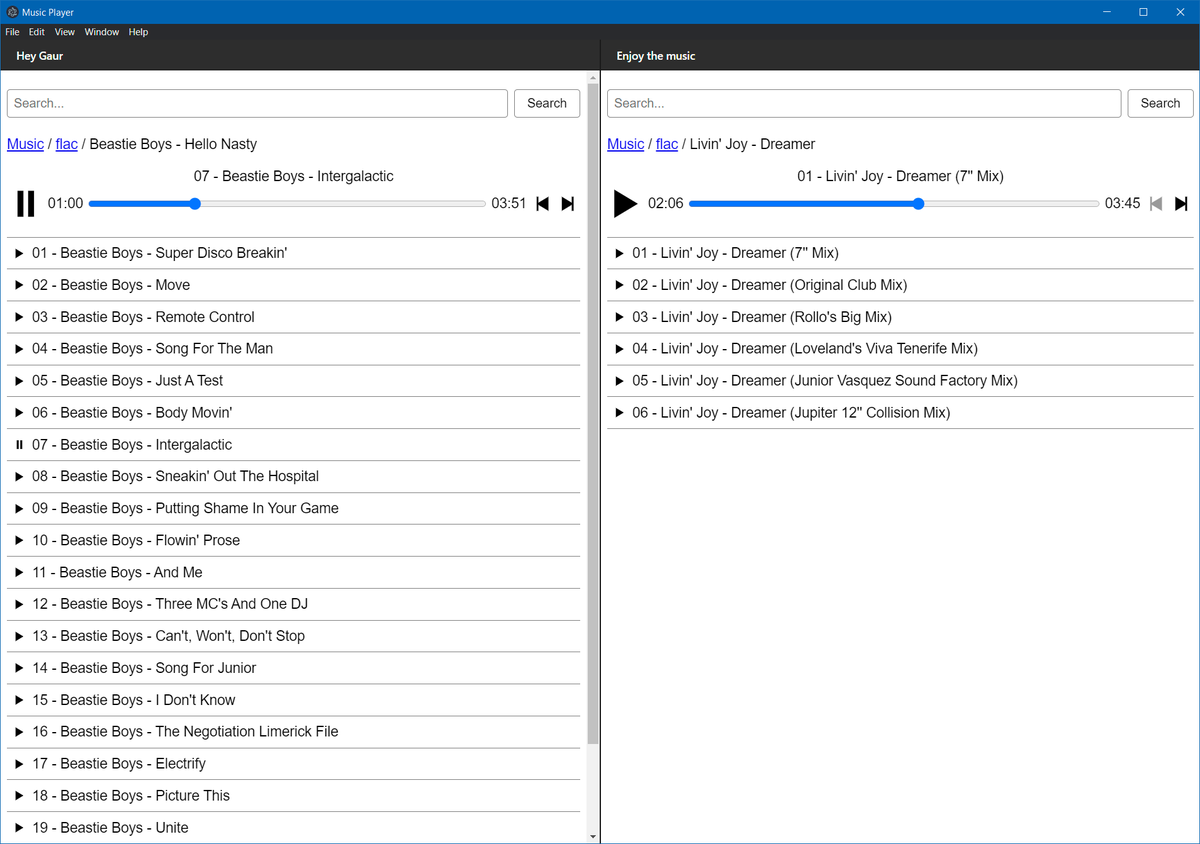The height and width of the screenshot is (844, 1200).
Task: Play icon next to 10 - Flowin' Prose
Action: [x=19, y=541]
